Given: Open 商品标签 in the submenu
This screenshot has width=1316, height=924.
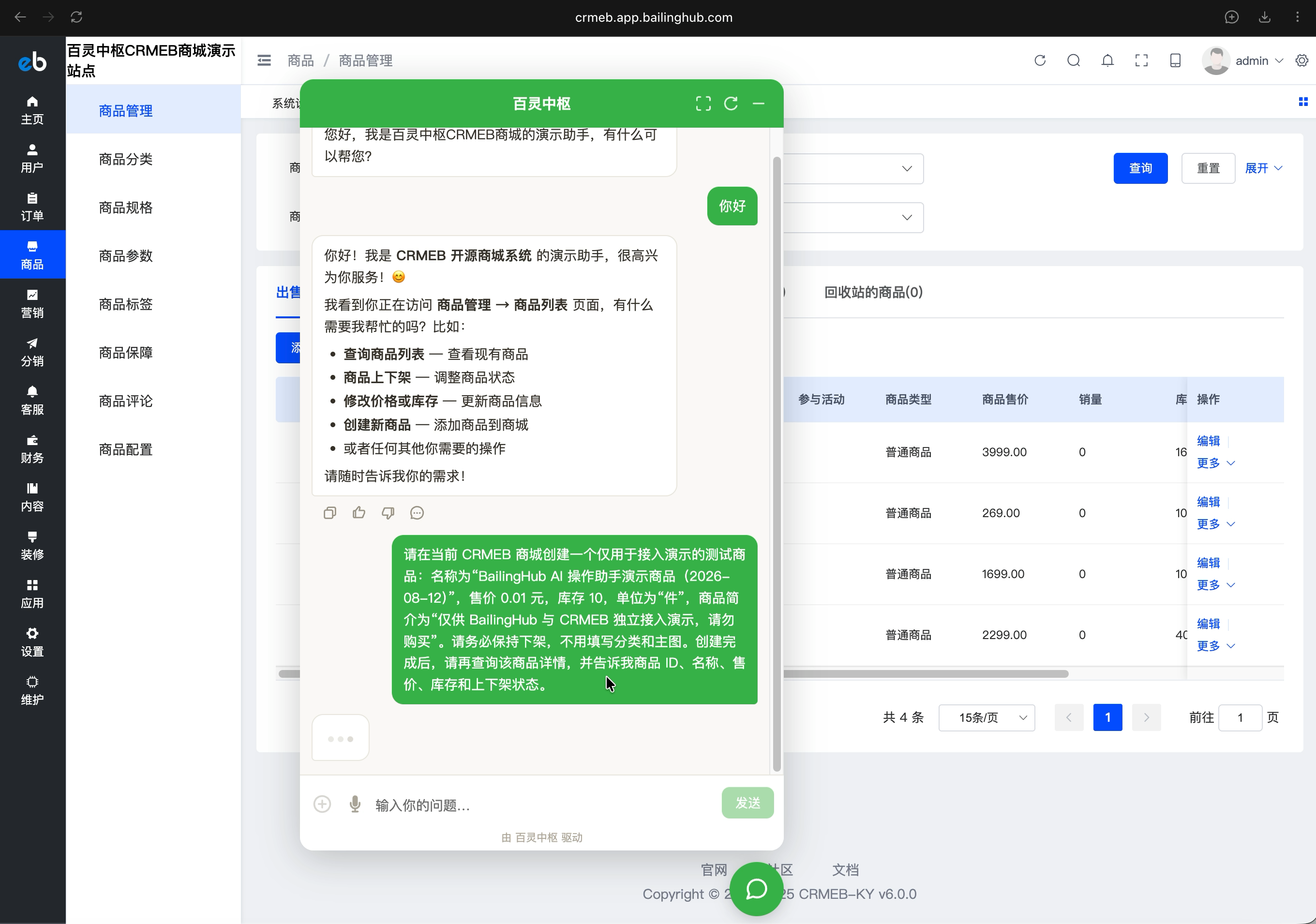Looking at the screenshot, I should pos(153,304).
